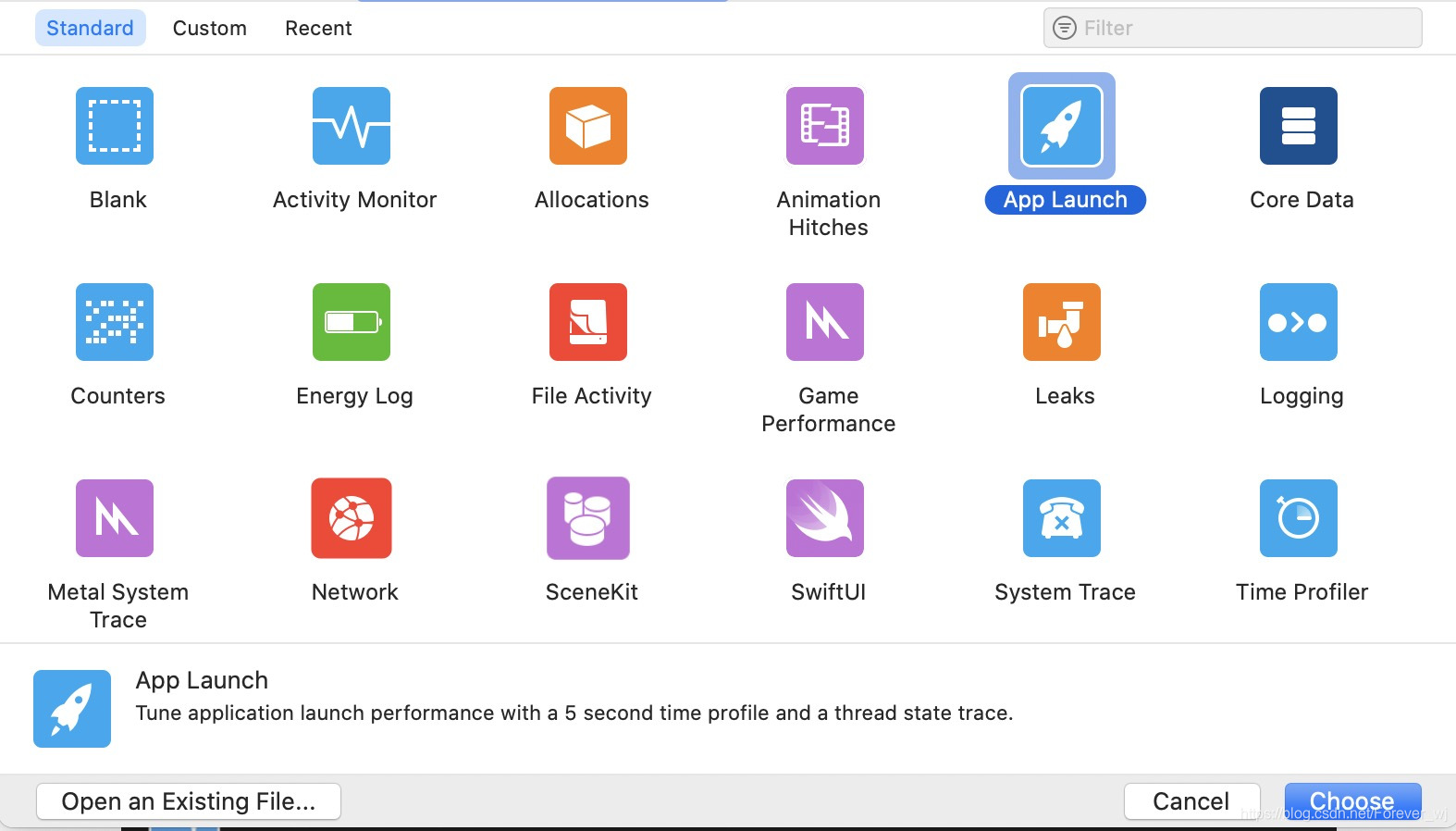The height and width of the screenshot is (831, 1456).
Task: Click the Time Profiler label
Action: (1302, 592)
